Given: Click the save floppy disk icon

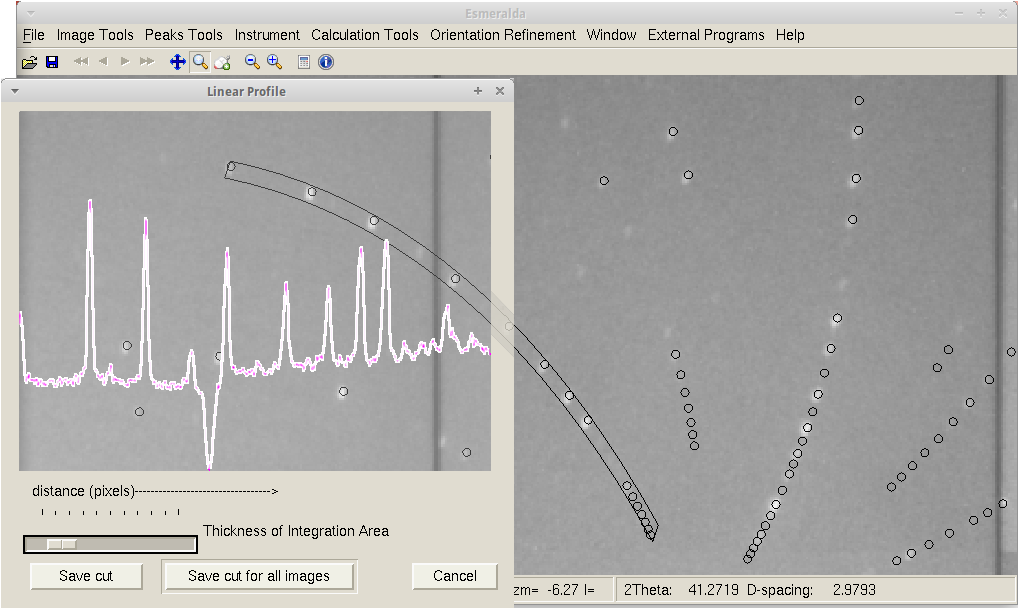Looking at the screenshot, I should coord(52,62).
